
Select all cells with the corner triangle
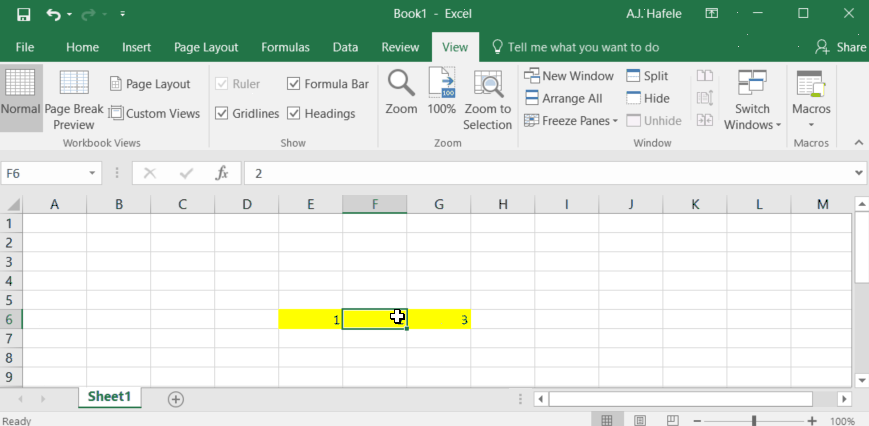click(14, 205)
